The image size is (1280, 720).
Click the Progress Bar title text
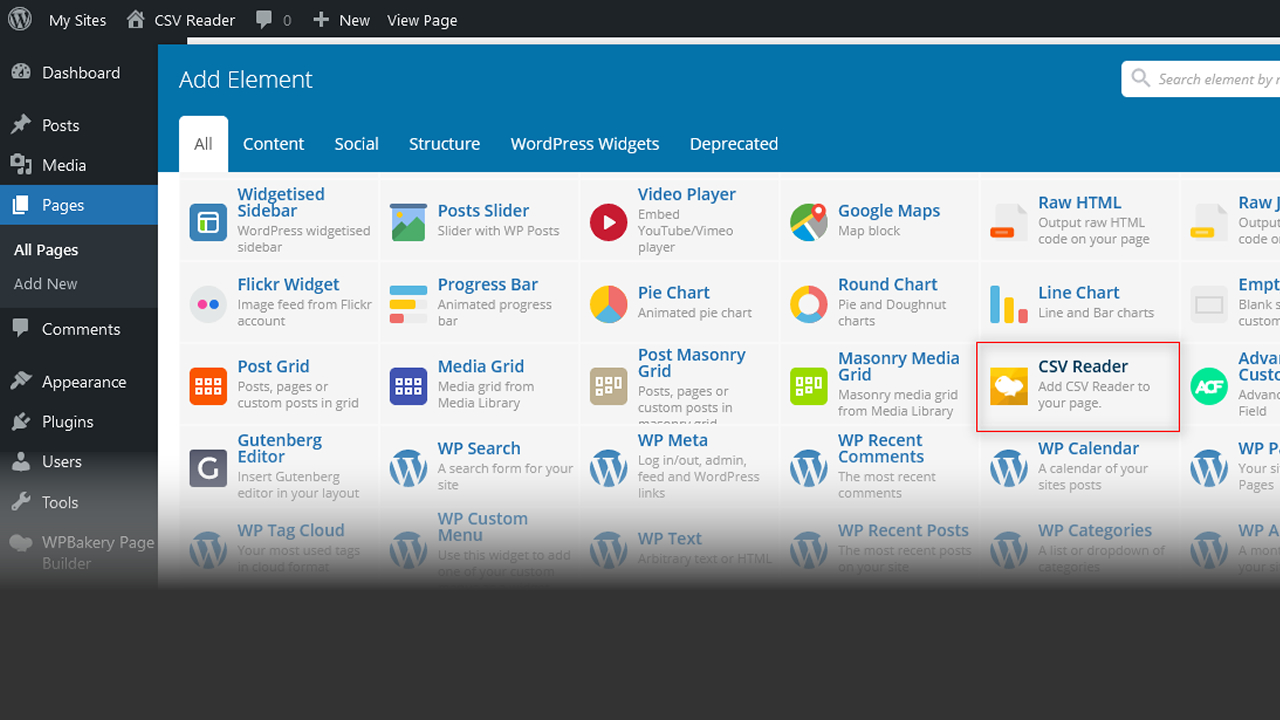click(488, 284)
